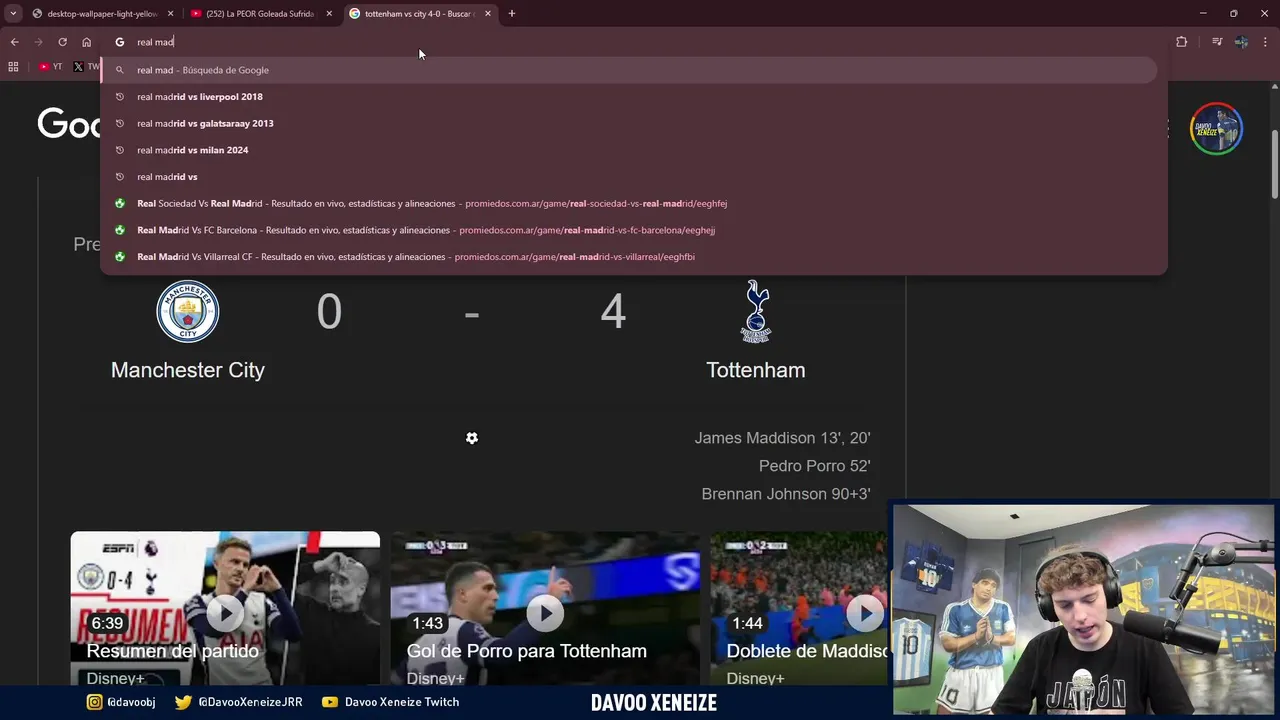1280x720 pixels.
Task: Click the 'Davoo Xeneize Twitch' text
Action: coord(402,702)
